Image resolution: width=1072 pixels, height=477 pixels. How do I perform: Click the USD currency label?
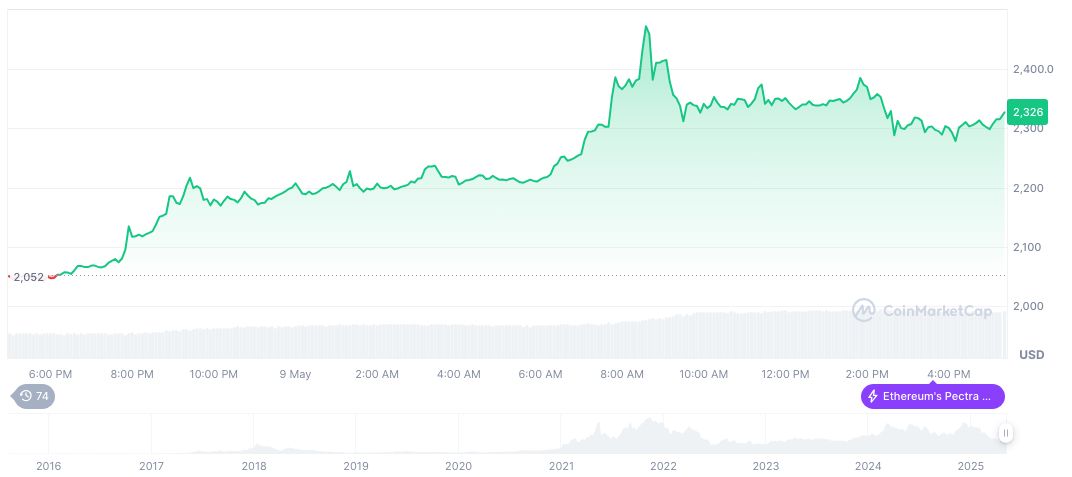(x=1030, y=355)
